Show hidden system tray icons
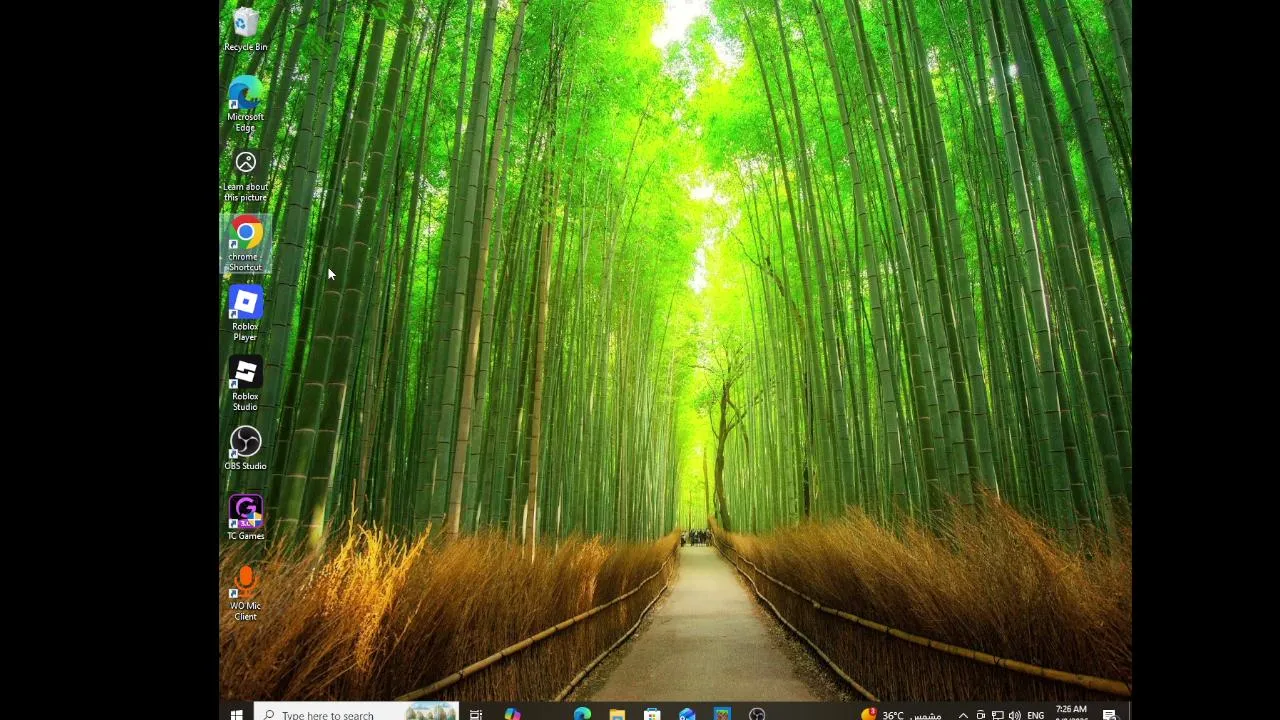 point(963,714)
